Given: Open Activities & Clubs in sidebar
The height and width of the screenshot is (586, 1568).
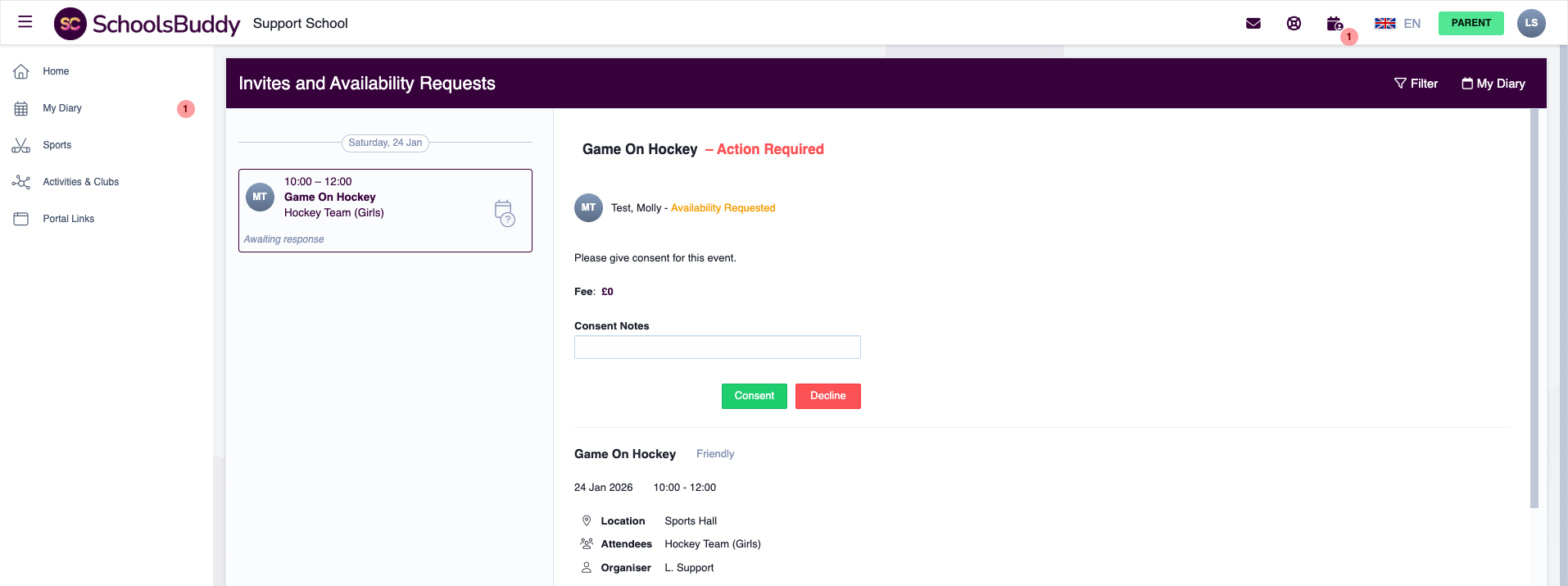Looking at the screenshot, I should [x=80, y=182].
